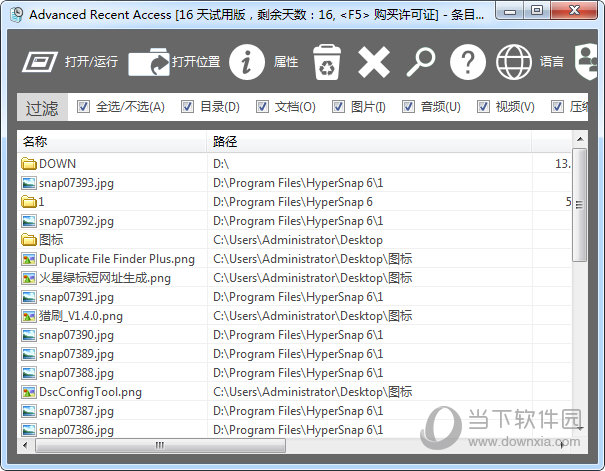Click icon of Duplicate File Finder Plus.png
The width and height of the screenshot is (605, 471).
pyautogui.click(x=29, y=259)
